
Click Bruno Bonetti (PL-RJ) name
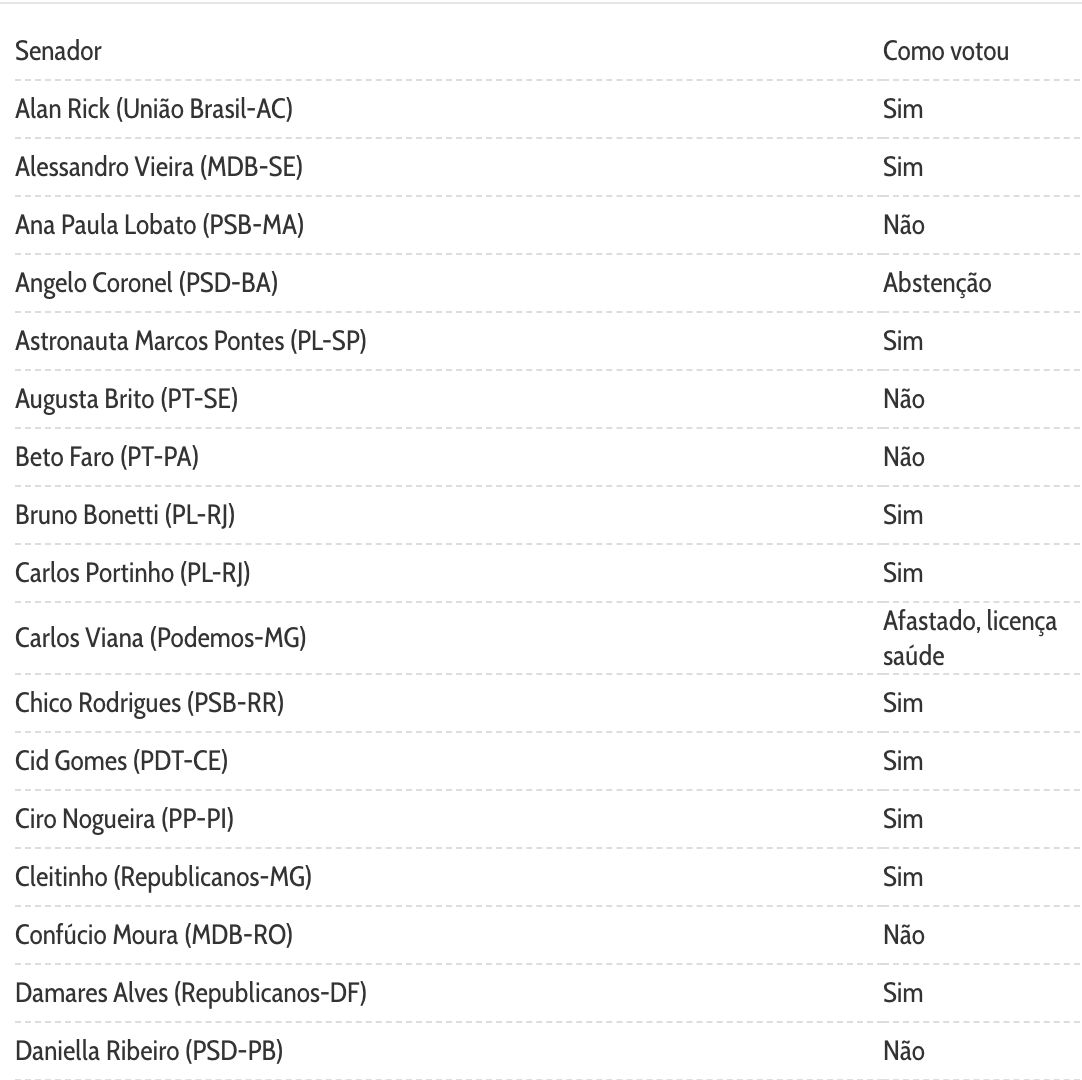point(125,515)
